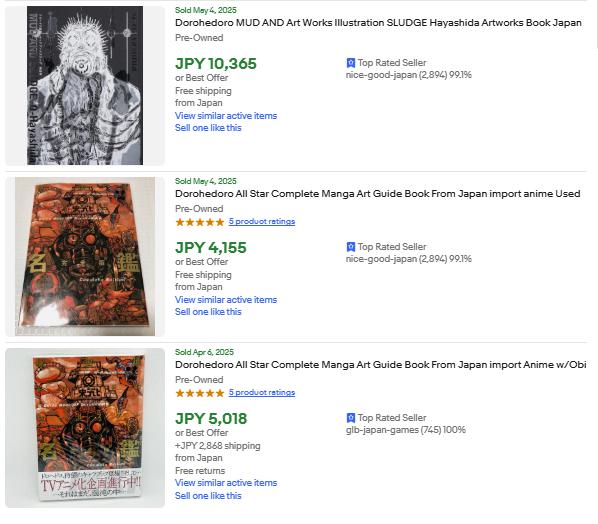Click Top Rated Seller badge icon for glb-japan-games

tap(350, 418)
